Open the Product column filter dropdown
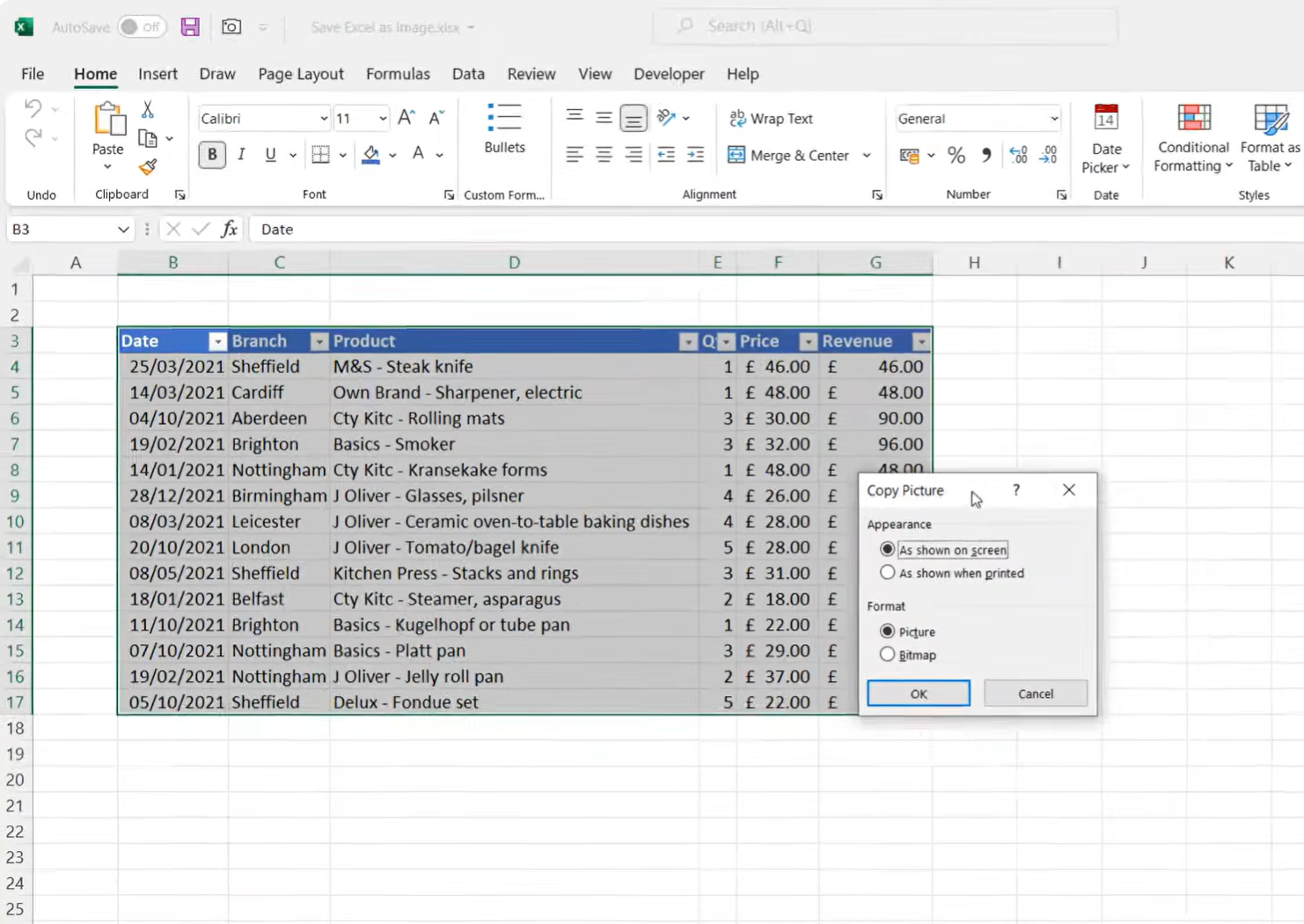The height and width of the screenshot is (924, 1304). pos(688,341)
